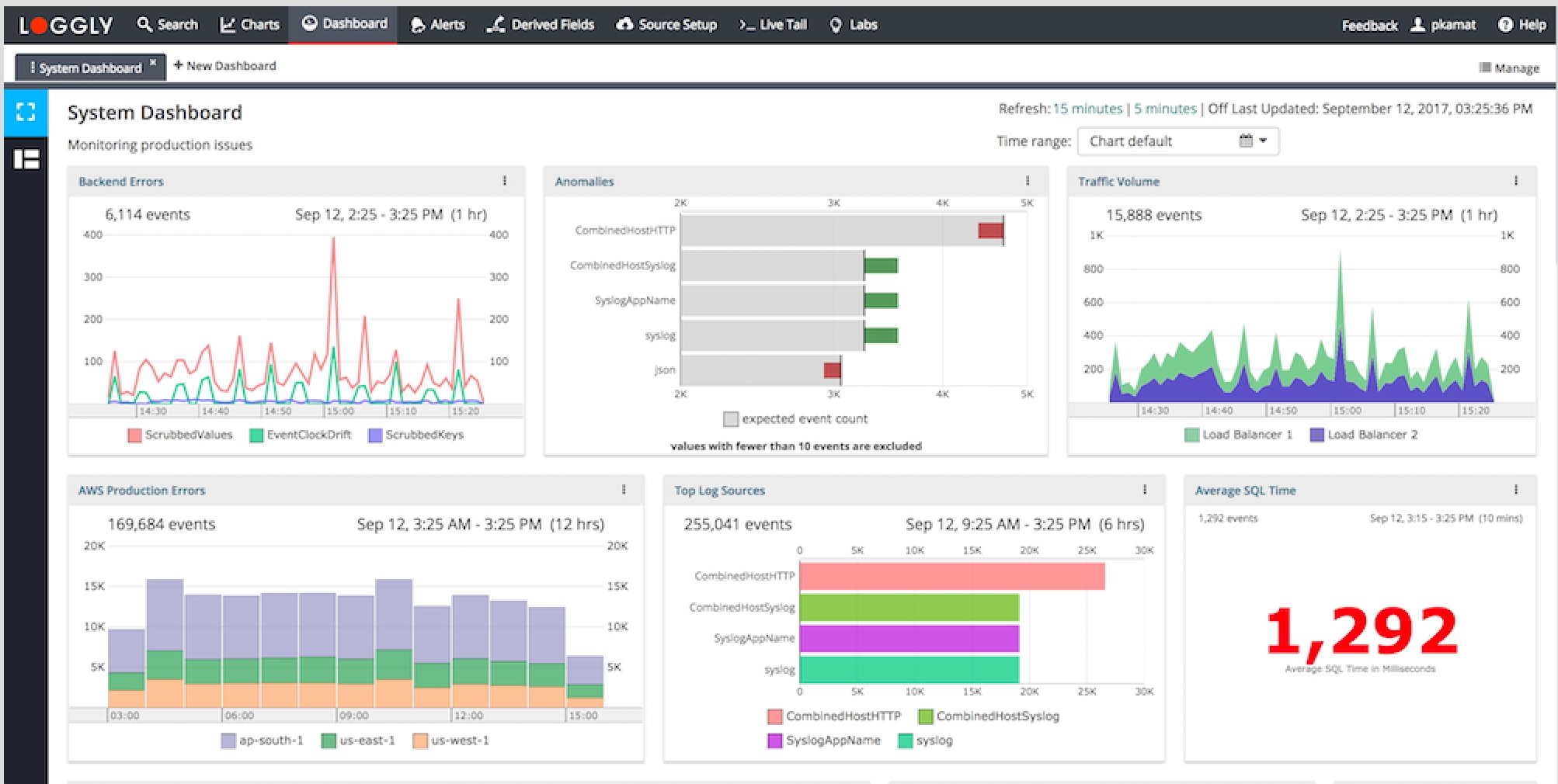Click the New Dashboard button
Viewport: 1558px width, 784px height.
224,66
